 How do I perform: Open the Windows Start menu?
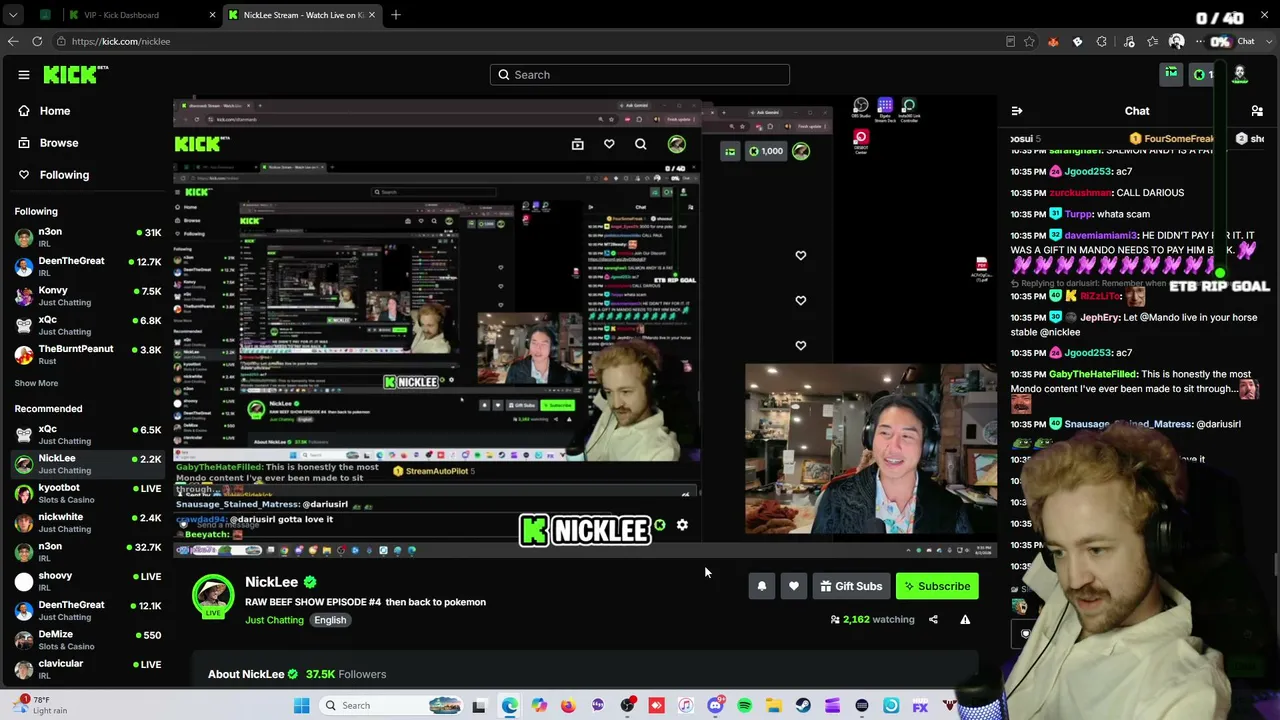click(302, 706)
